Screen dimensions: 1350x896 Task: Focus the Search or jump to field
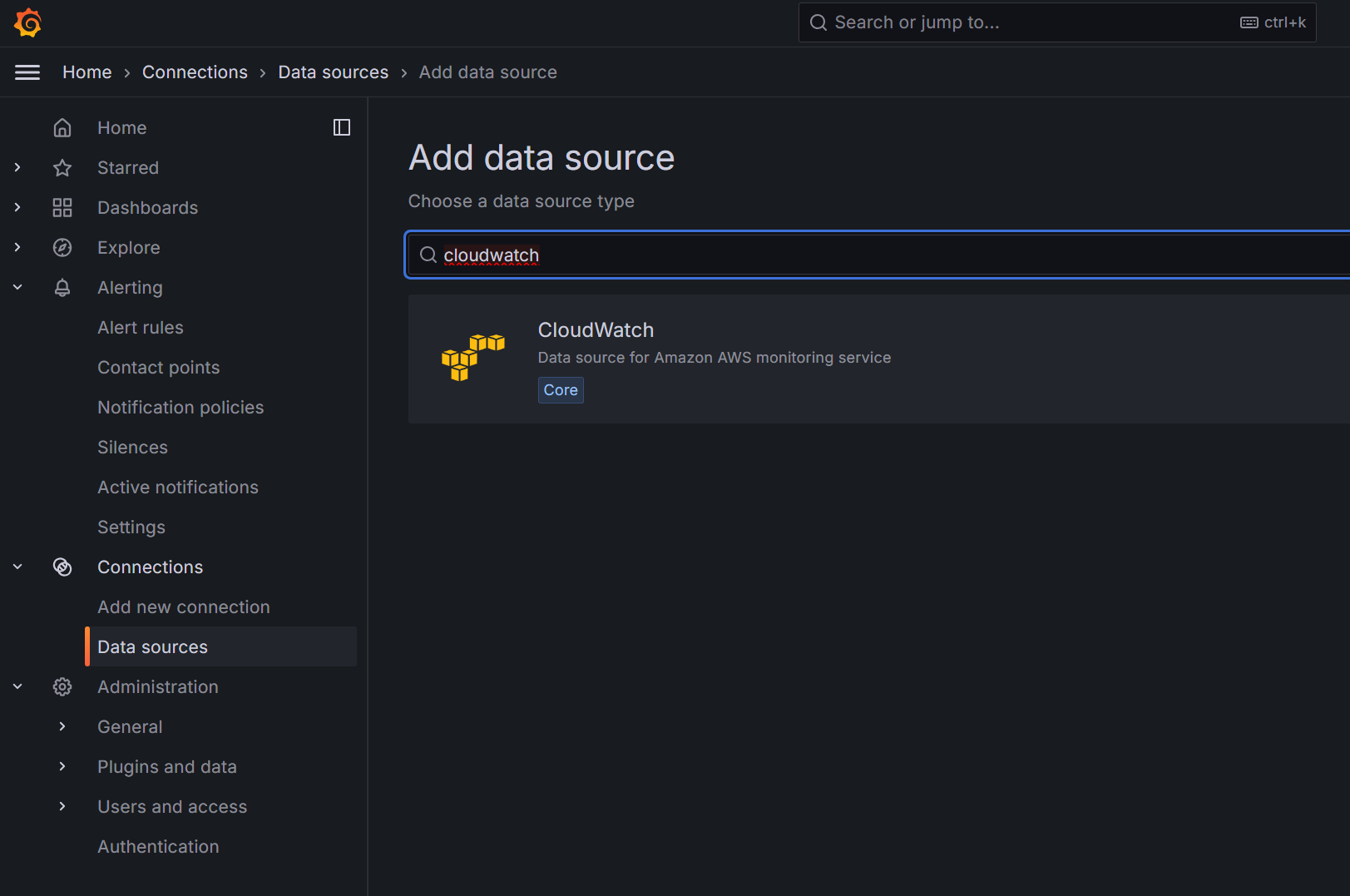(x=1057, y=22)
